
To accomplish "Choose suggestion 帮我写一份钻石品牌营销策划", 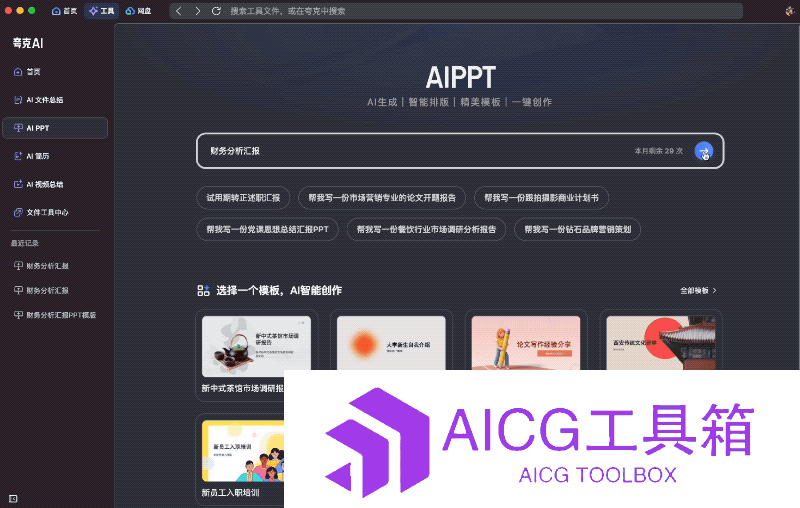I will tap(578, 230).
